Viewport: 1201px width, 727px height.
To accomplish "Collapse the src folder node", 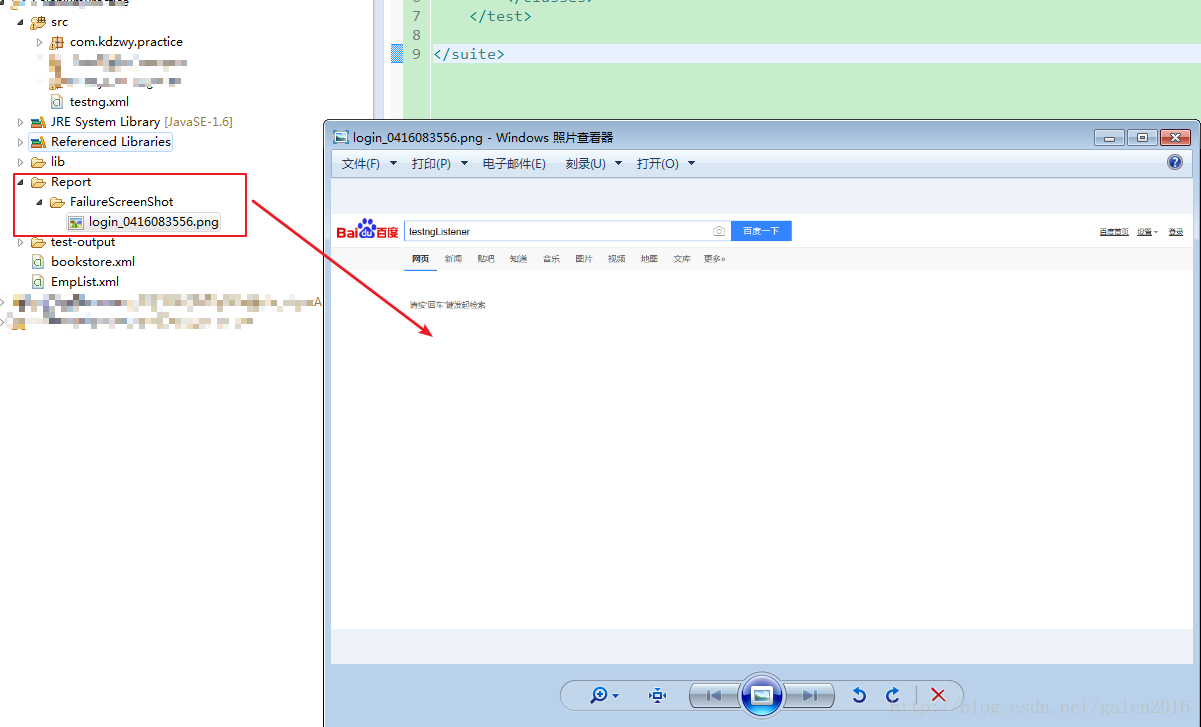I will click(20, 22).
